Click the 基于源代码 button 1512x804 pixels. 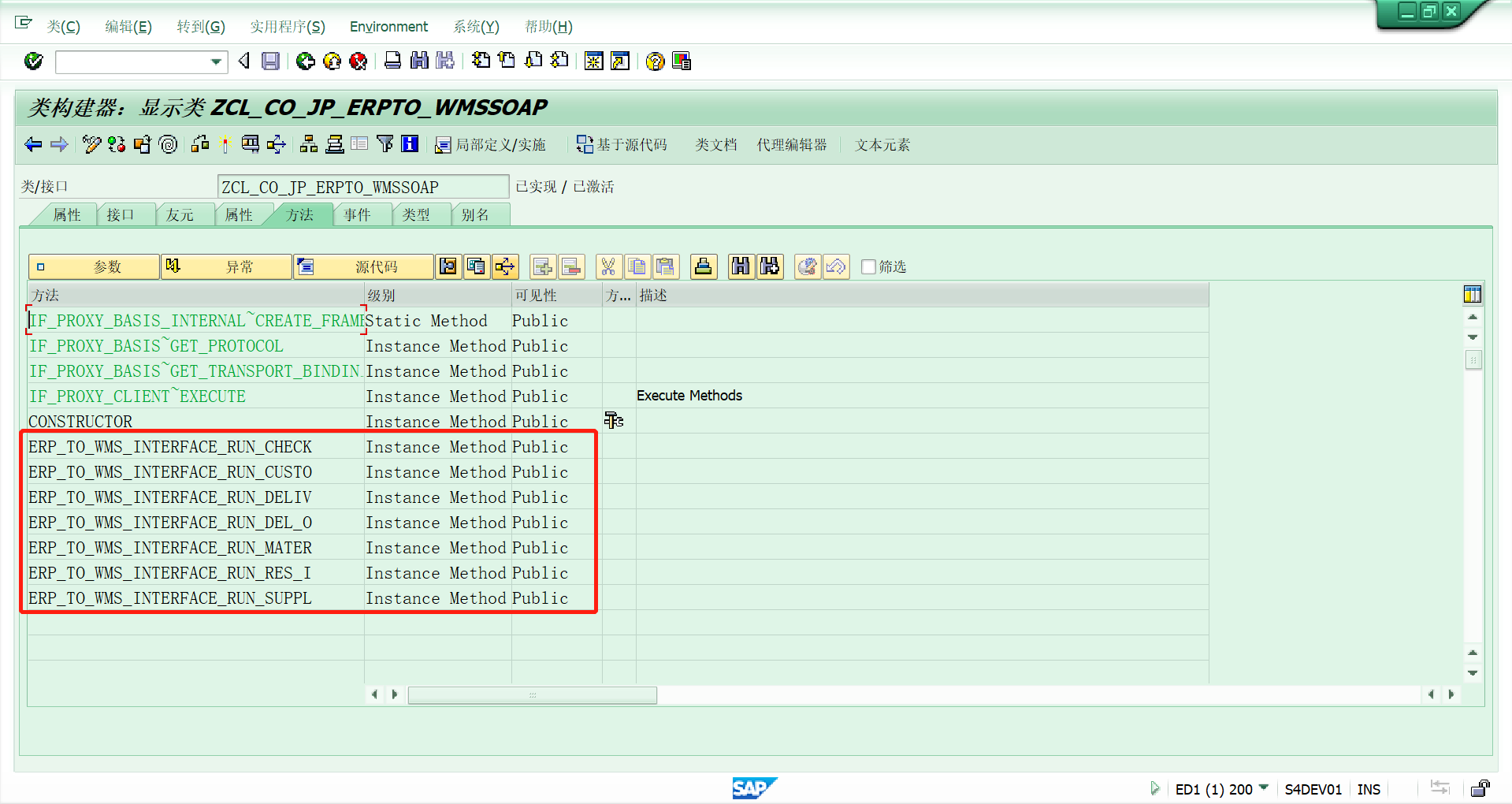coord(622,145)
